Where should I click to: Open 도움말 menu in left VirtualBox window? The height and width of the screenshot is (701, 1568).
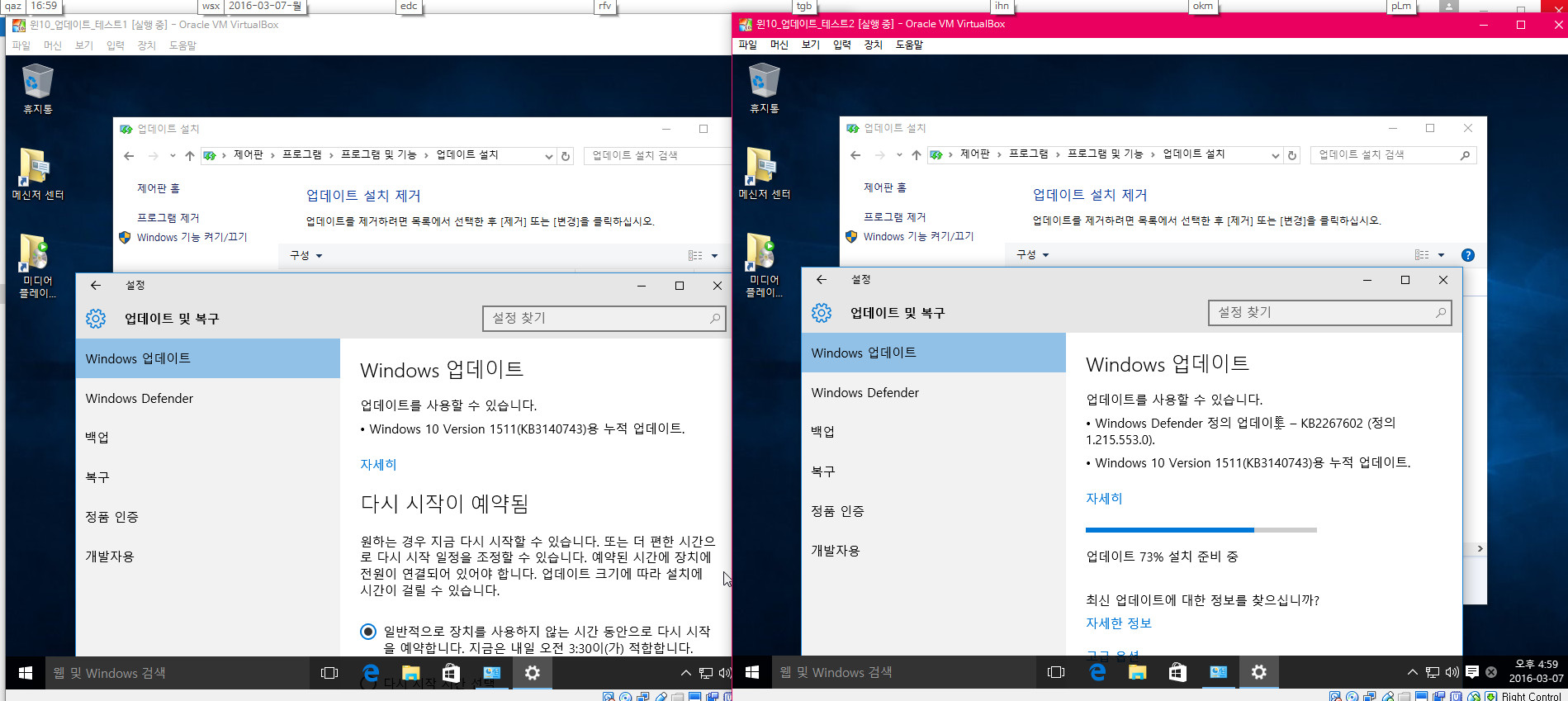coord(183,45)
